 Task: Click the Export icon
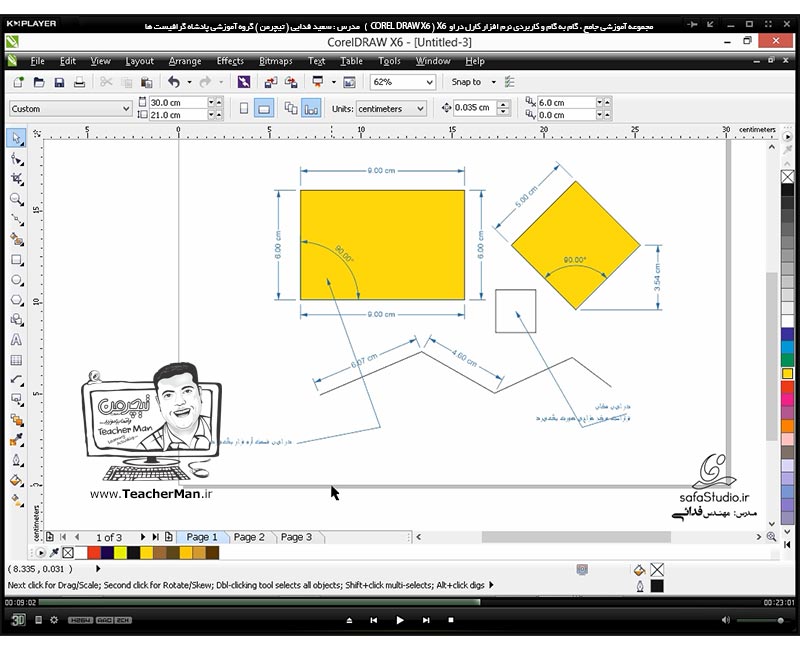pyautogui.click(x=291, y=82)
